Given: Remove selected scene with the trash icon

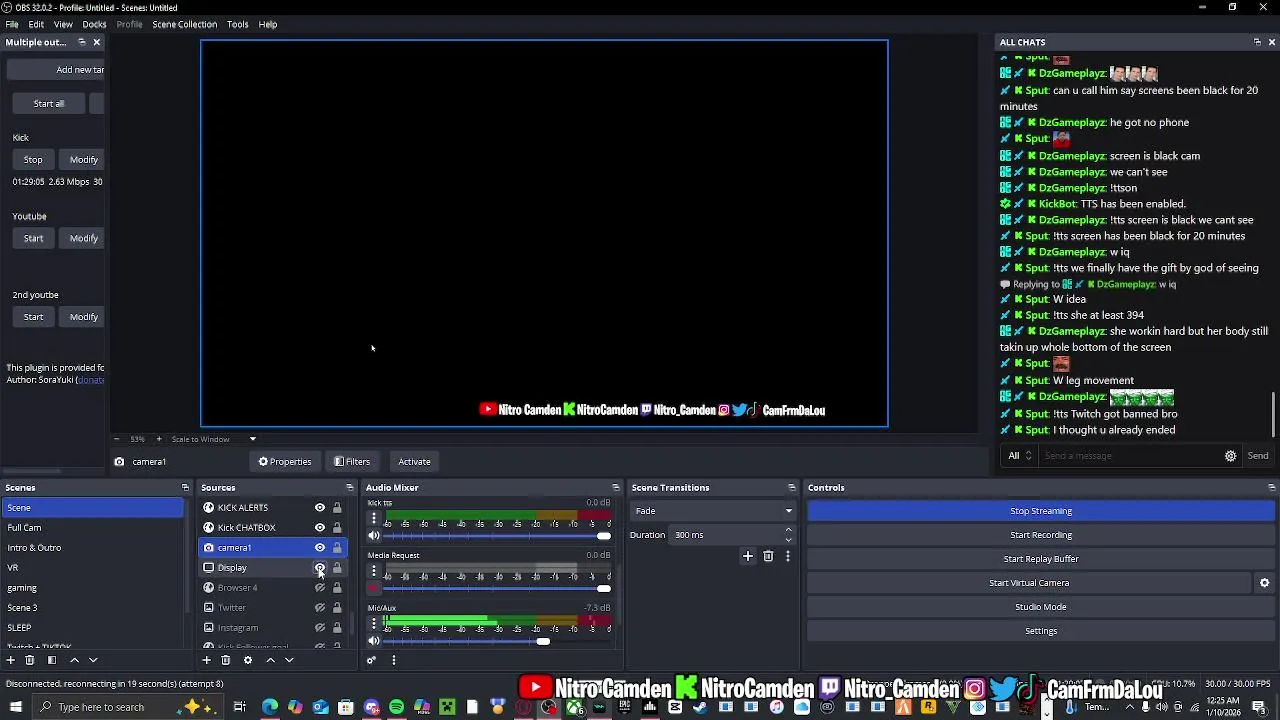Looking at the screenshot, I should coord(30,660).
